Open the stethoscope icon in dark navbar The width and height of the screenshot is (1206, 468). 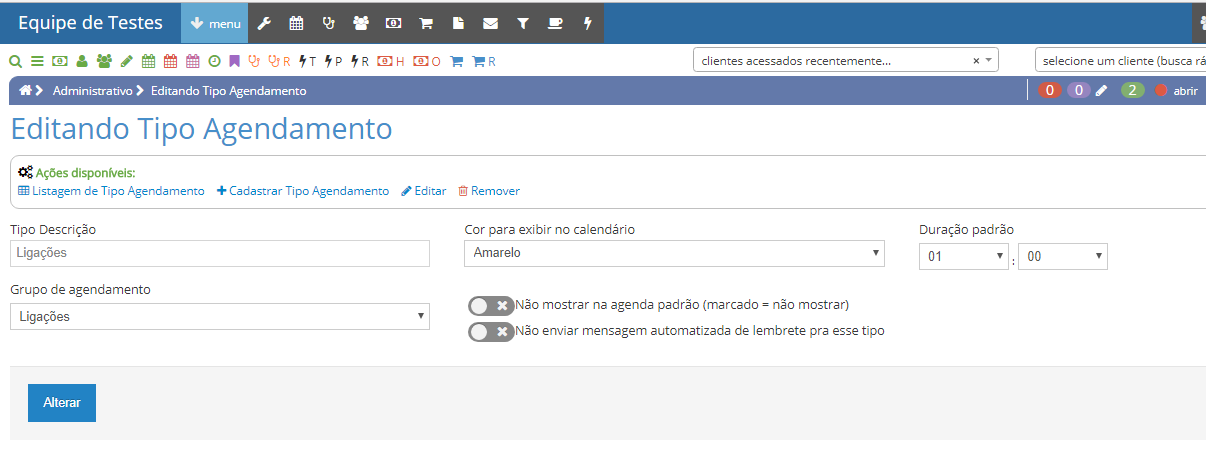point(328,23)
